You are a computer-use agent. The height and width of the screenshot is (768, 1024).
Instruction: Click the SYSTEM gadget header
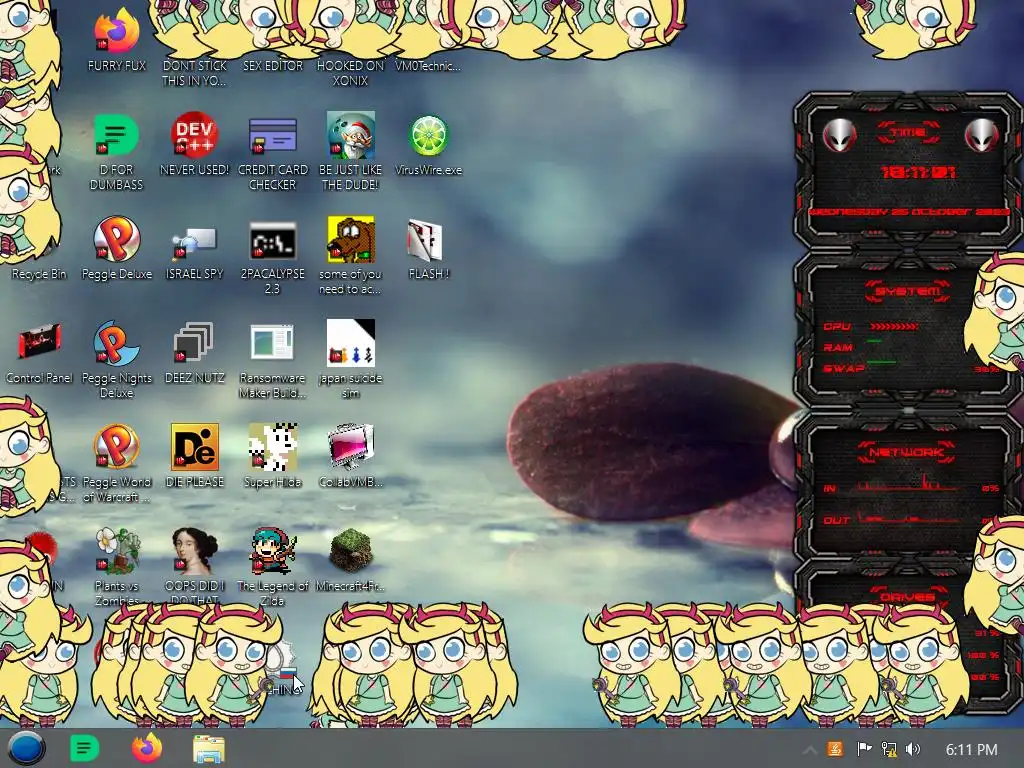click(x=908, y=291)
